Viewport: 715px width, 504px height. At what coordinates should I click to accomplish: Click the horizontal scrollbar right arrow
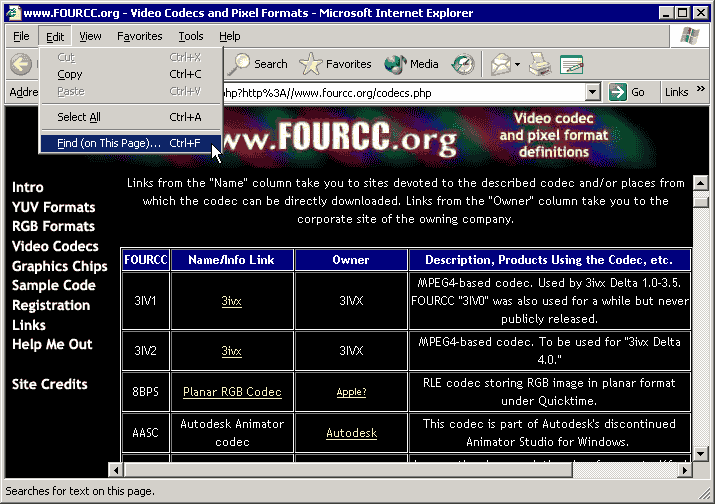pos(685,470)
